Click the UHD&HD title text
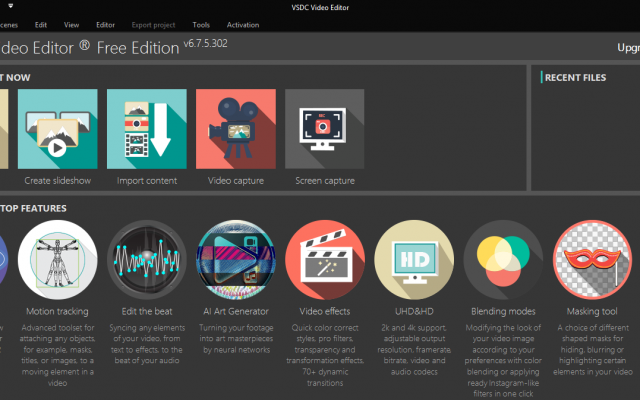Image resolution: width=640 pixels, height=400 pixels. click(x=414, y=311)
